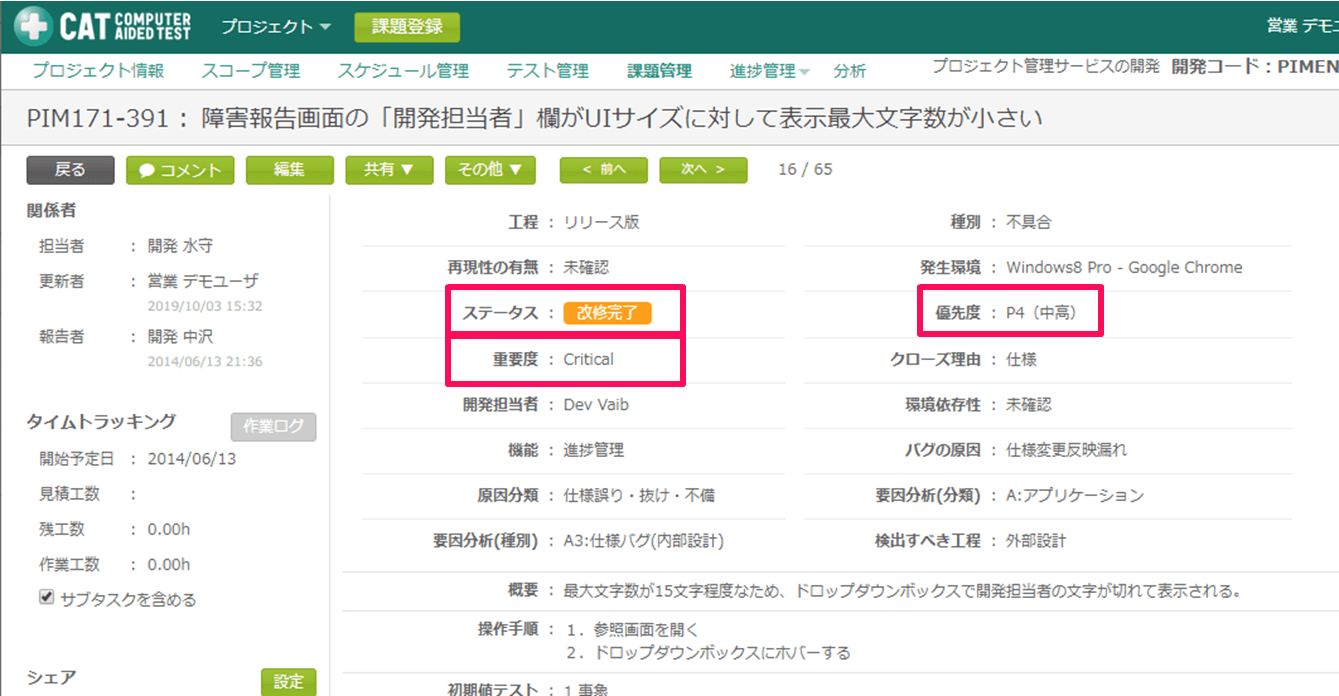Click the 概要 summary text
1339x696 pixels.
point(902,591)
